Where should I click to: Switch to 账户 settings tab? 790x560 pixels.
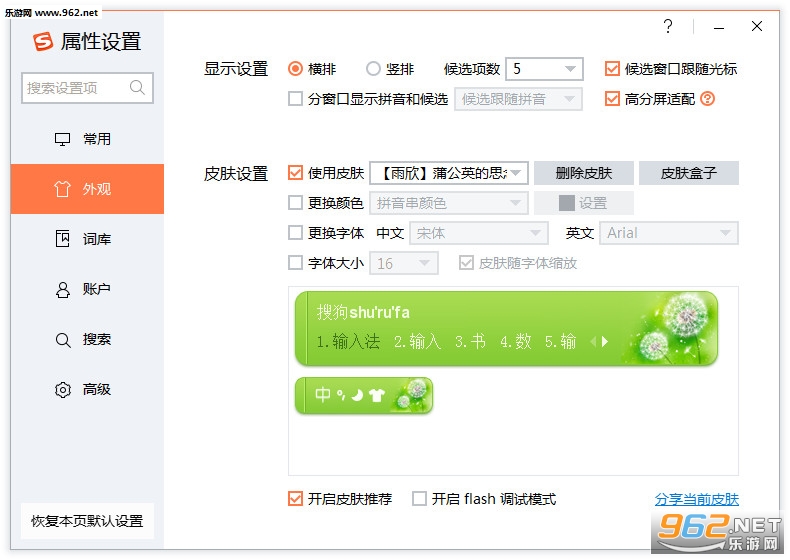[87, 289]
